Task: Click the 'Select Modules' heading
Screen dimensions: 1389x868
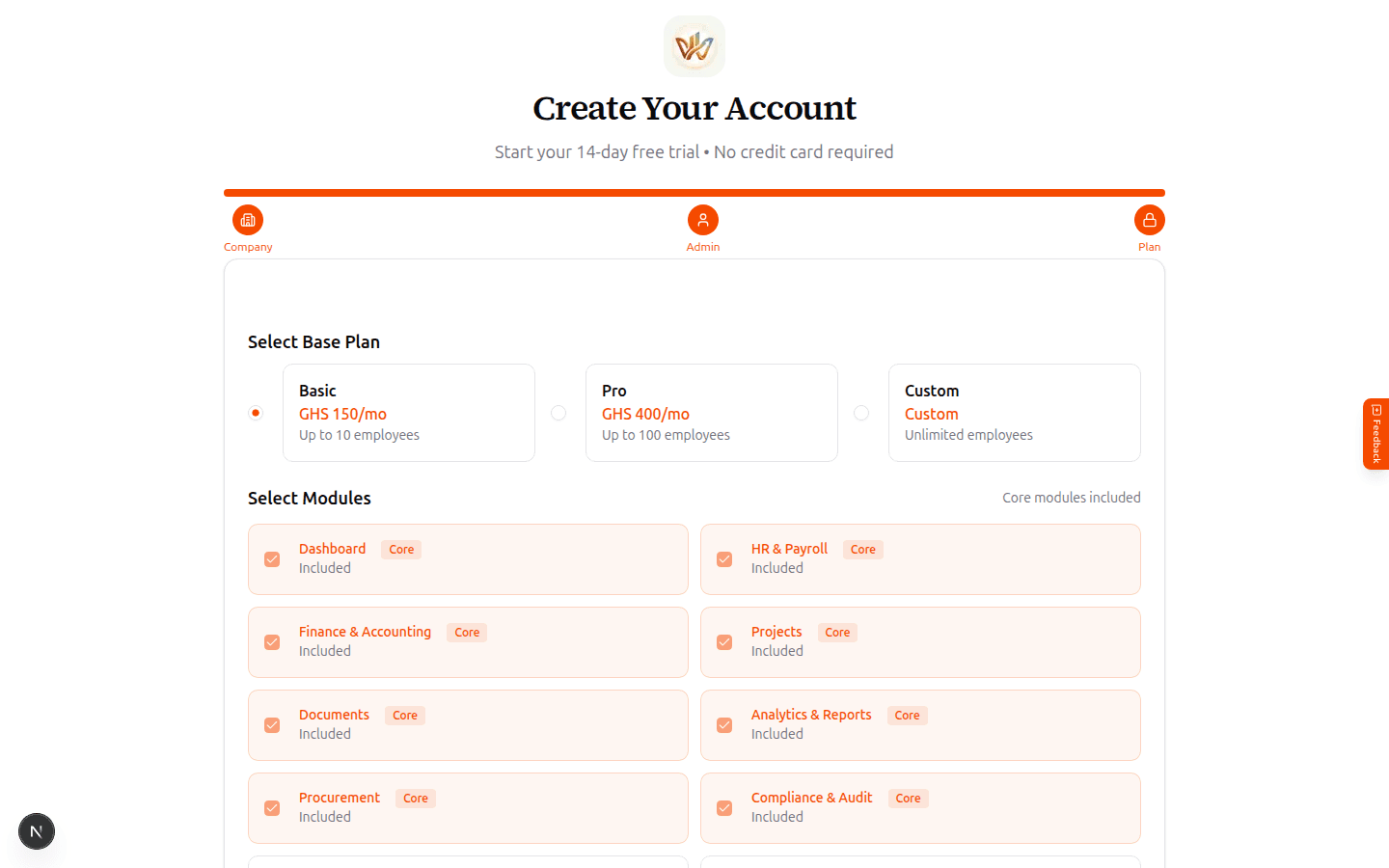Action: pos(310,498)
